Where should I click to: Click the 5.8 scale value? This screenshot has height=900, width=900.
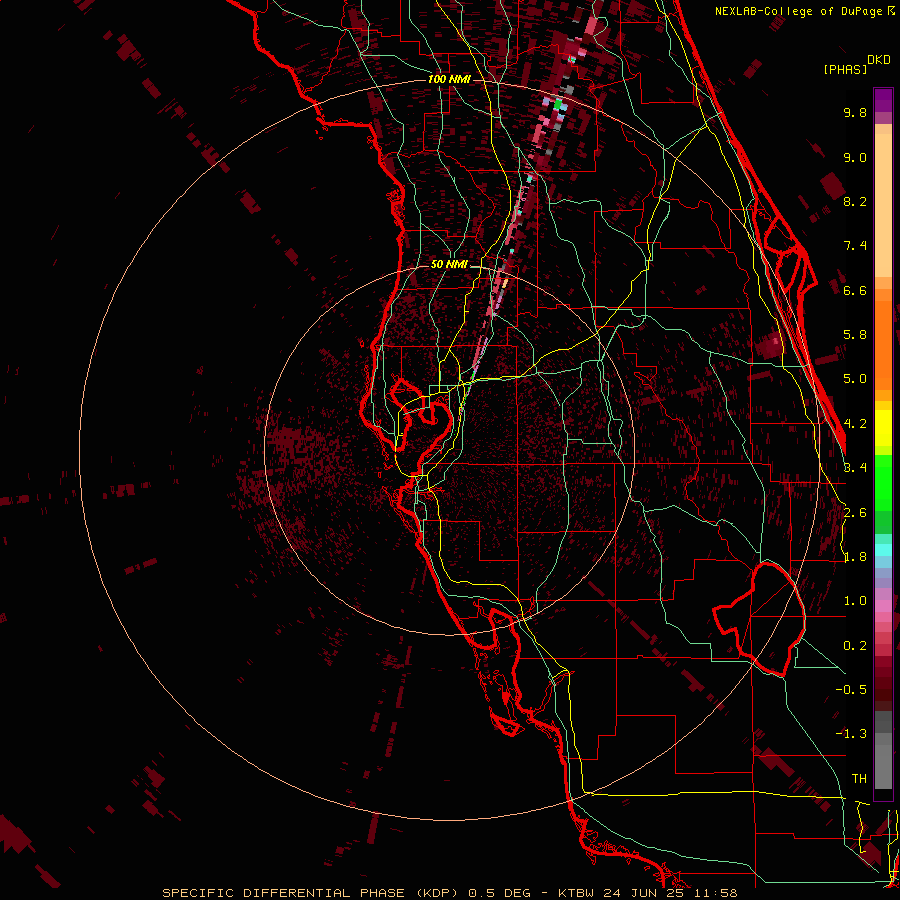click(x=855, y=335)
